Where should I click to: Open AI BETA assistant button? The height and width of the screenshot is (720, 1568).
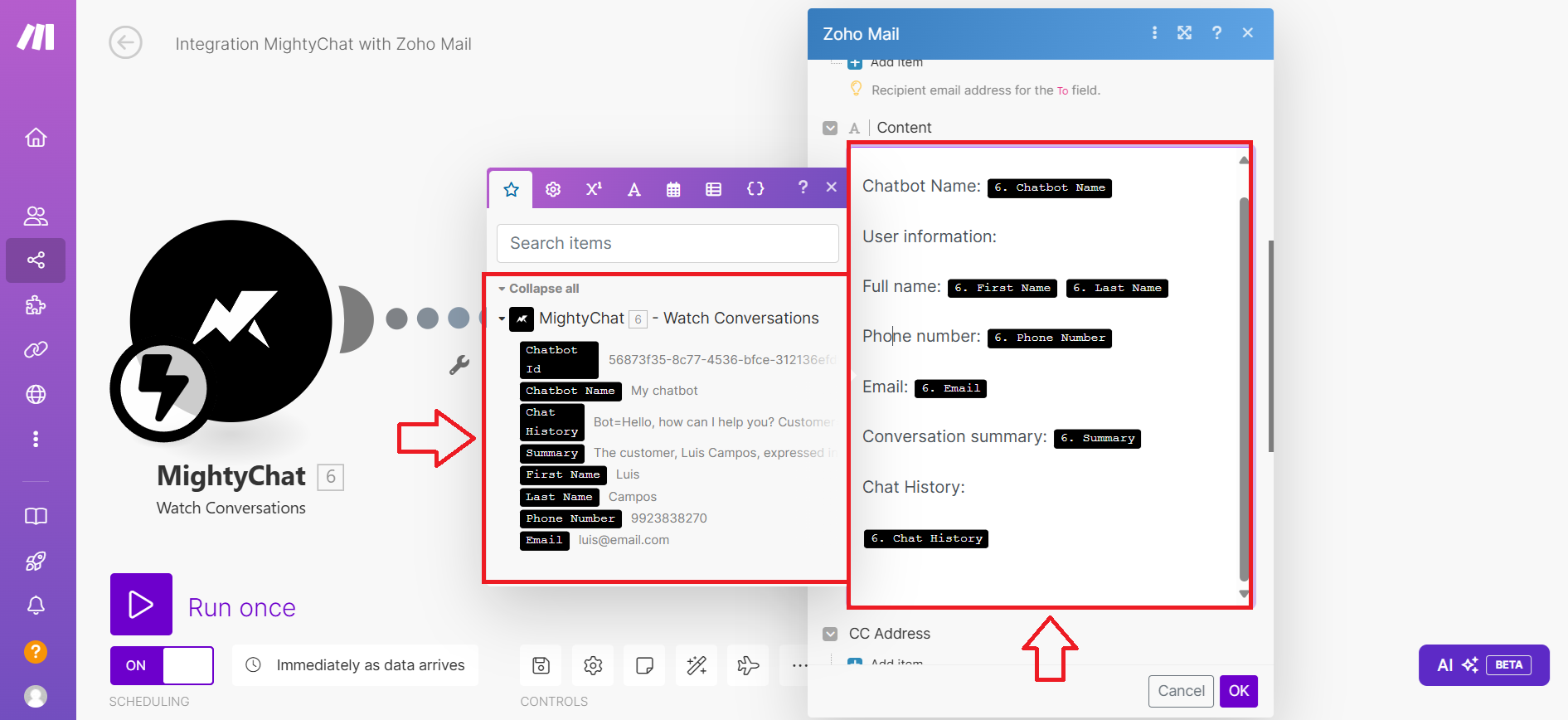(1484, 665)
